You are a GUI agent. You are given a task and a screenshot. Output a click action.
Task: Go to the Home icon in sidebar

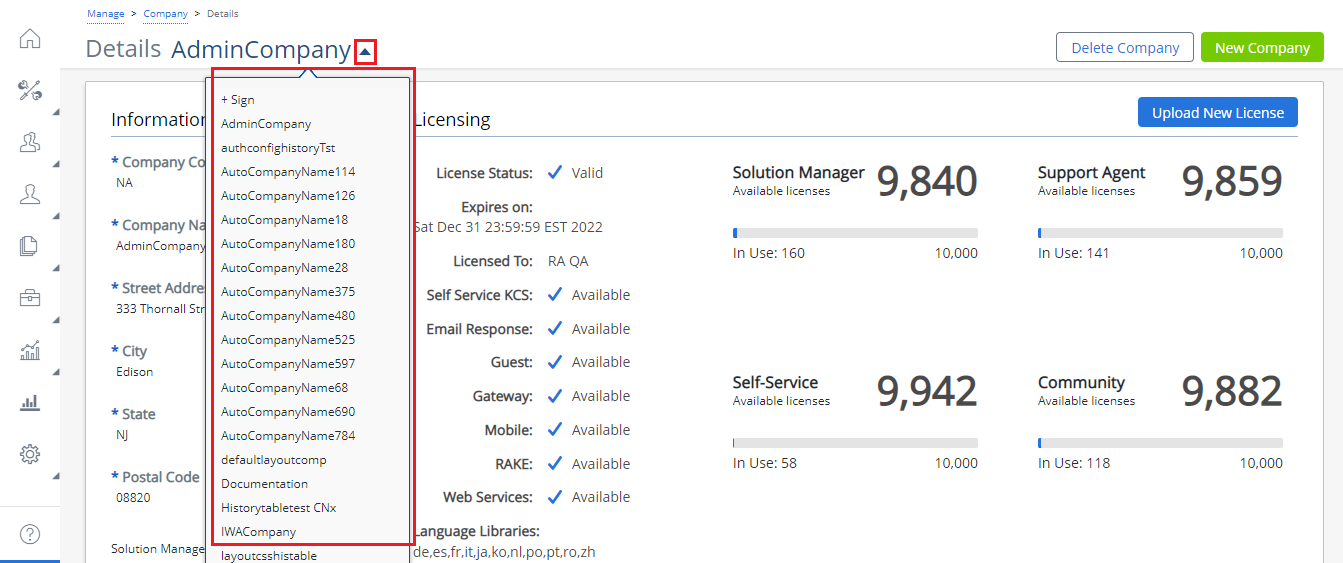(30, 39)
